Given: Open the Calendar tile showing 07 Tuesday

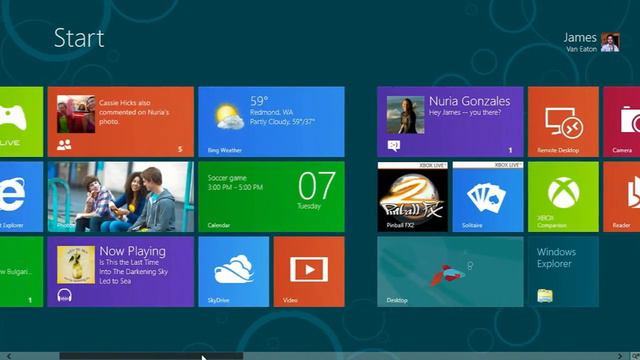Looking at the screenshot, I should tap(271, 197).
